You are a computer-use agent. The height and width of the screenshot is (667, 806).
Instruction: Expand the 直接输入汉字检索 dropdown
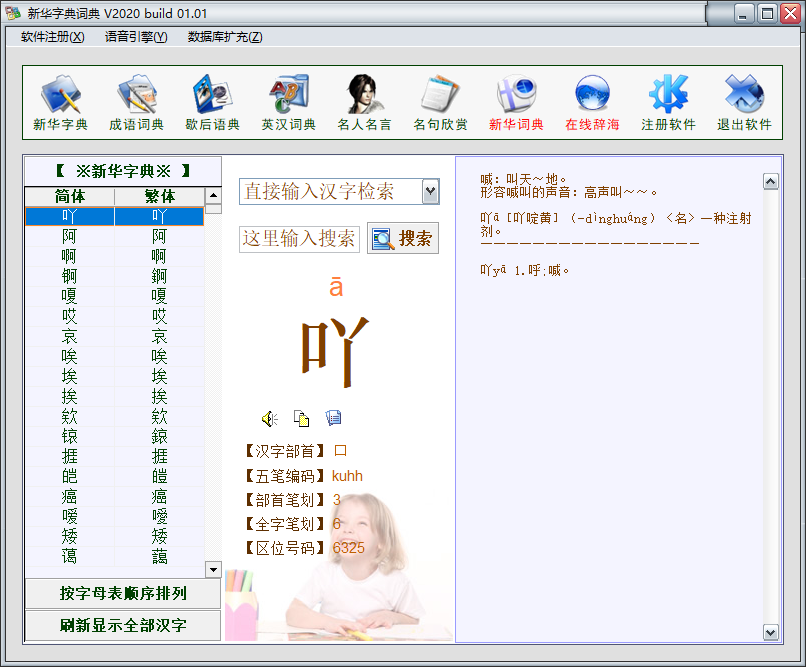pos(430,191)
